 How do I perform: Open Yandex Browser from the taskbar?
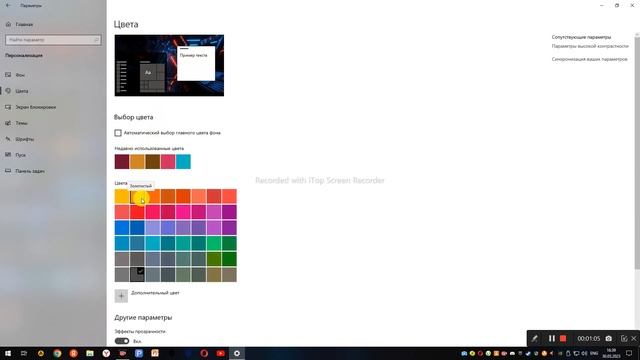pos(106,353)
